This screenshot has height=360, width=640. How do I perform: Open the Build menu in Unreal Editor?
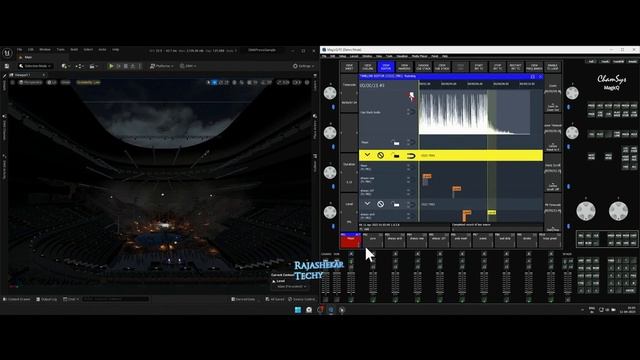74,49
